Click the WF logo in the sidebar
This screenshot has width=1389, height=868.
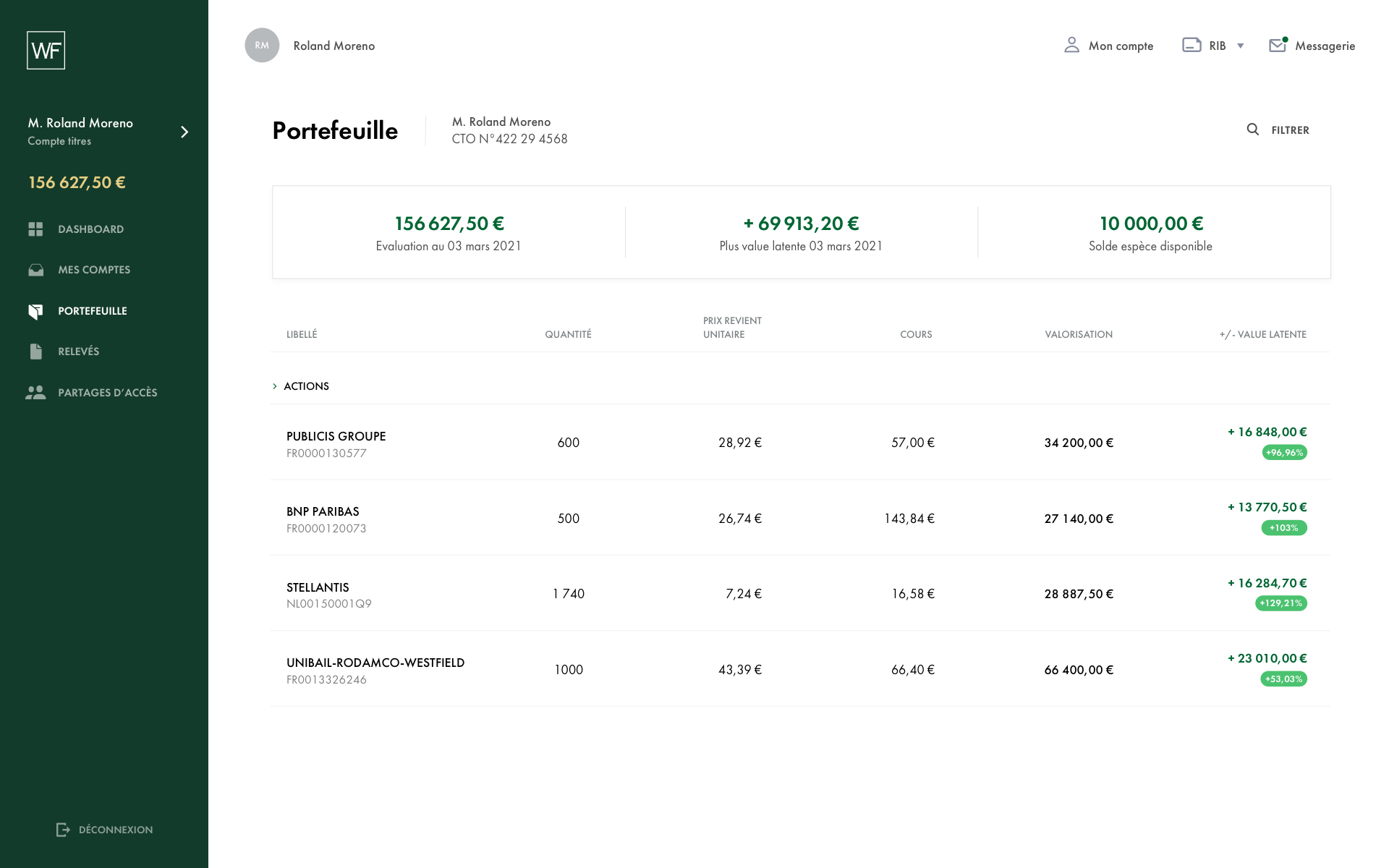tap(46, 50)
